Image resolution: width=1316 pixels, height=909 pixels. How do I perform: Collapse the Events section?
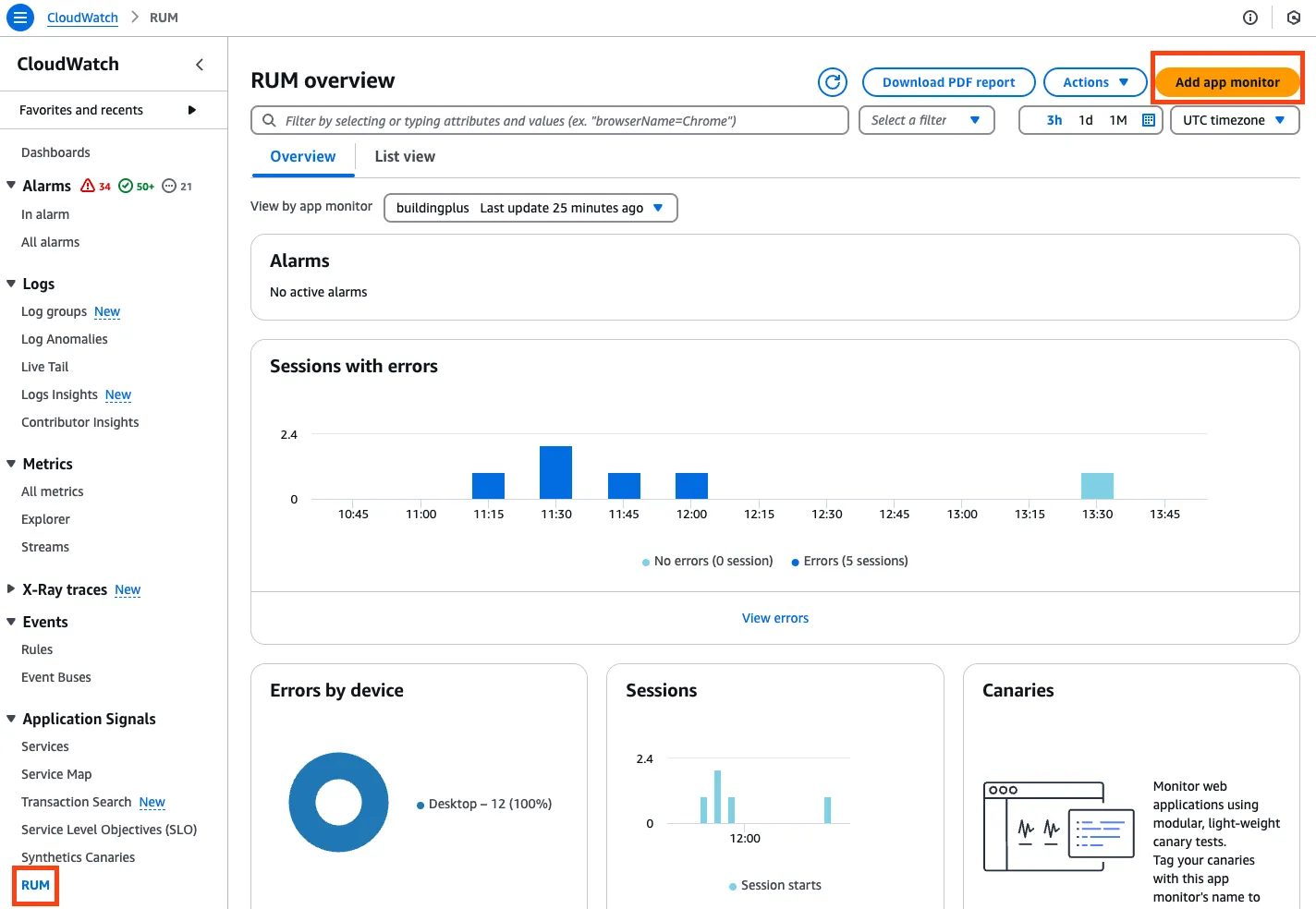pyautogui.click(x=11, y=621)
